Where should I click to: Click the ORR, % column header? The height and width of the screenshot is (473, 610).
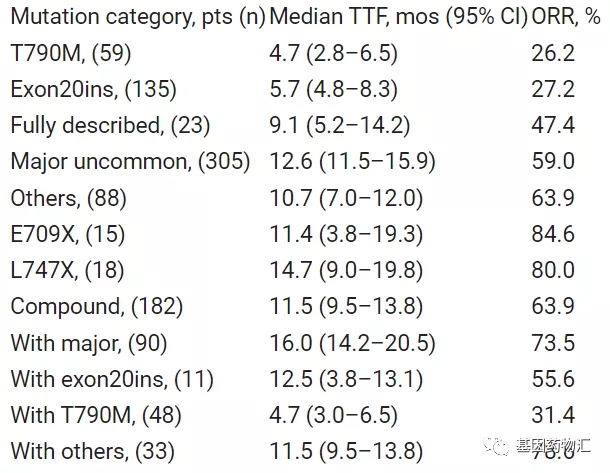click(x=567, y=20)
